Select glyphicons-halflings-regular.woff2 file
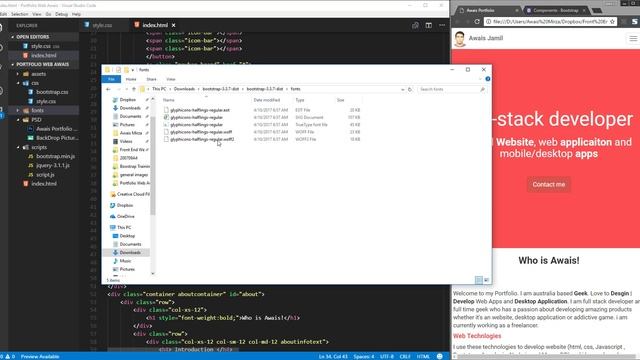This screenshot has height=360, width=640. click(x=202, y=140)
